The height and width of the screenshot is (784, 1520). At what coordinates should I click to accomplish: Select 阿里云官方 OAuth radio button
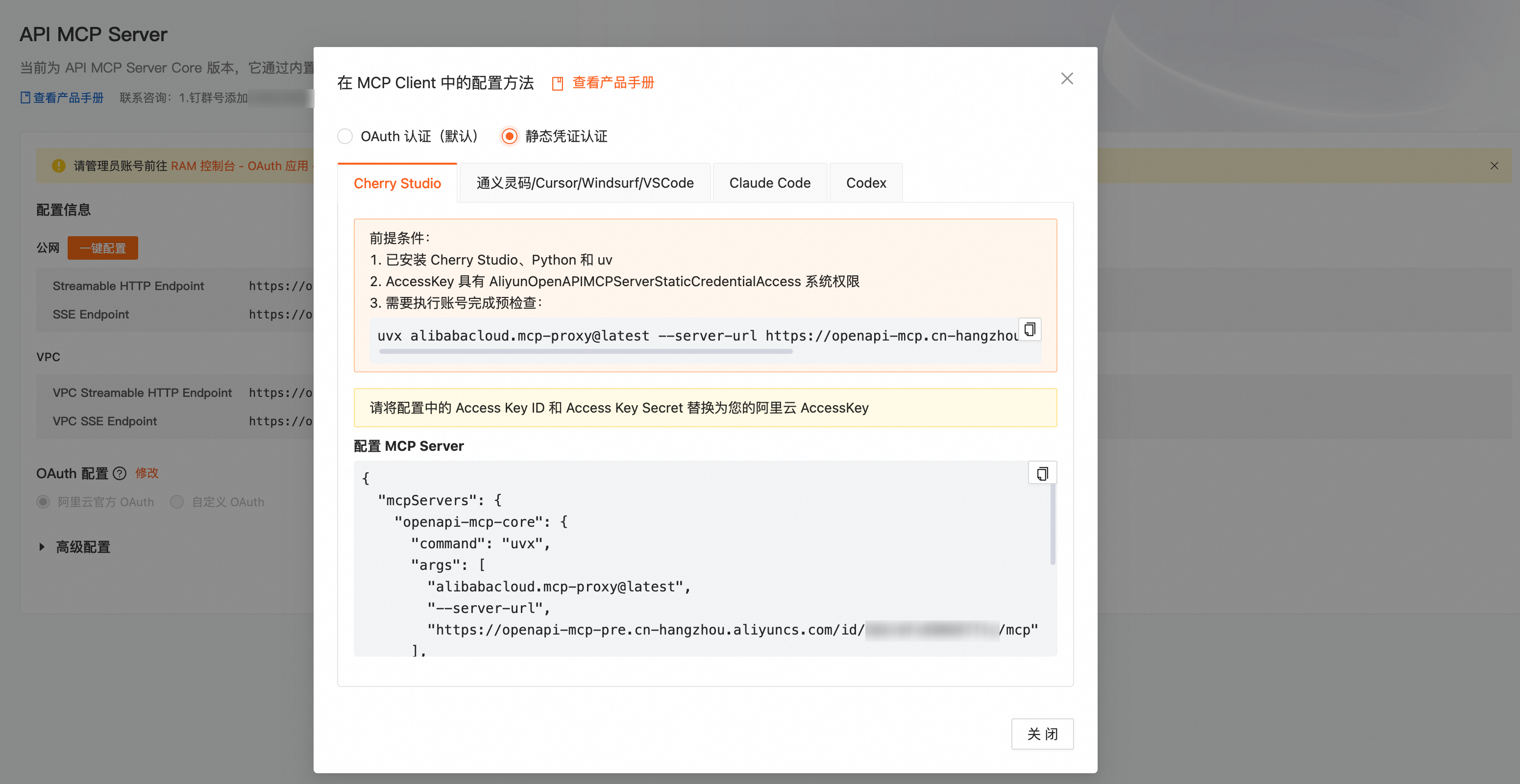pos(43,502)
